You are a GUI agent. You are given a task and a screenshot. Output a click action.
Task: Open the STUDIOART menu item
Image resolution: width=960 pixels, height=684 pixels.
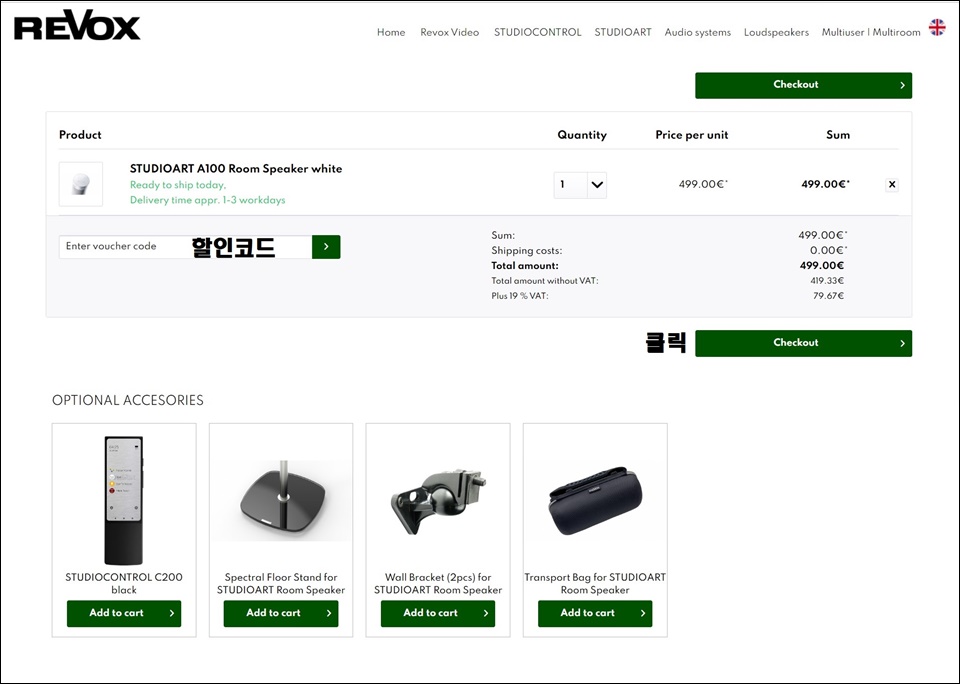tap(623, 32)
